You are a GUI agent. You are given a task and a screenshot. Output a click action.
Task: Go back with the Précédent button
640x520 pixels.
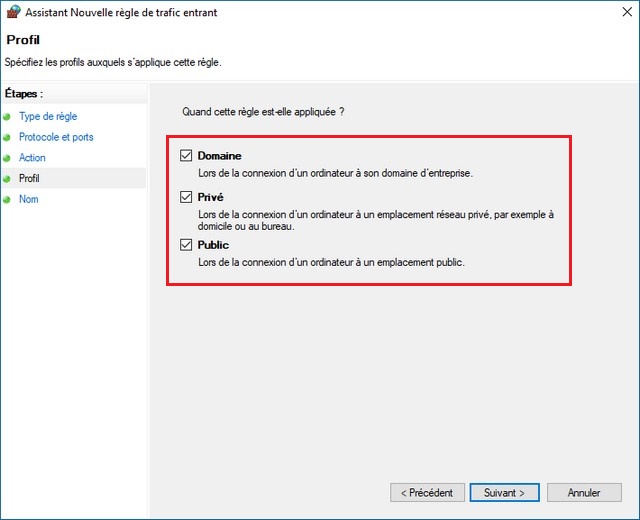[427, 493]
